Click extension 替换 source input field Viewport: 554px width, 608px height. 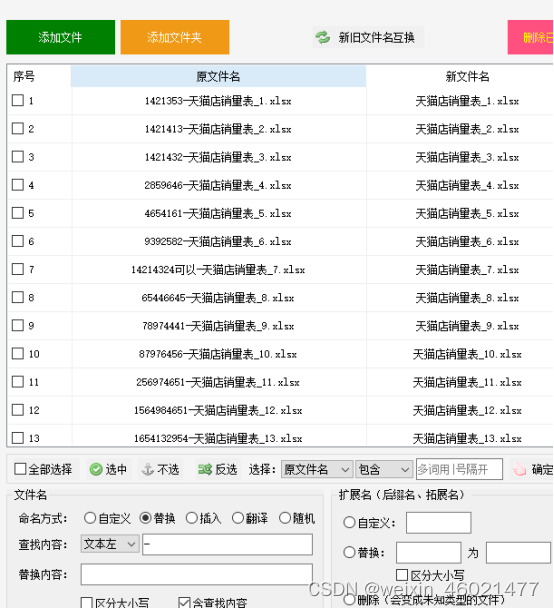point(428,553)
